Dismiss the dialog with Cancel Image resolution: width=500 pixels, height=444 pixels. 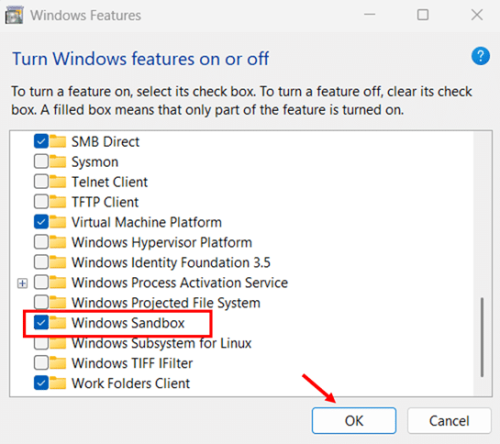click(x=449, y=420)
